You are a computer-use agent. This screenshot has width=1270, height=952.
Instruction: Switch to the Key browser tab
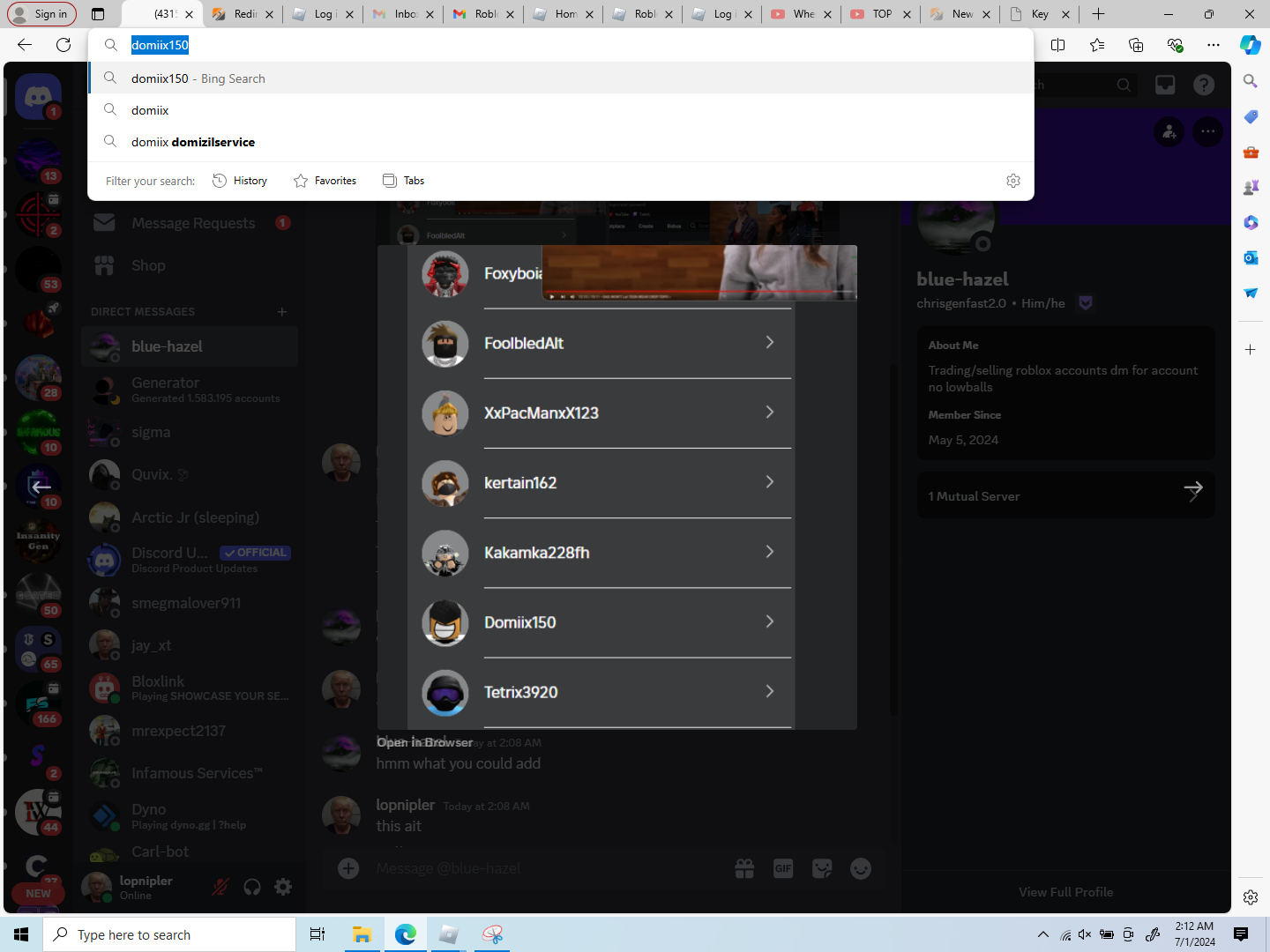(x=1039, y=14)
